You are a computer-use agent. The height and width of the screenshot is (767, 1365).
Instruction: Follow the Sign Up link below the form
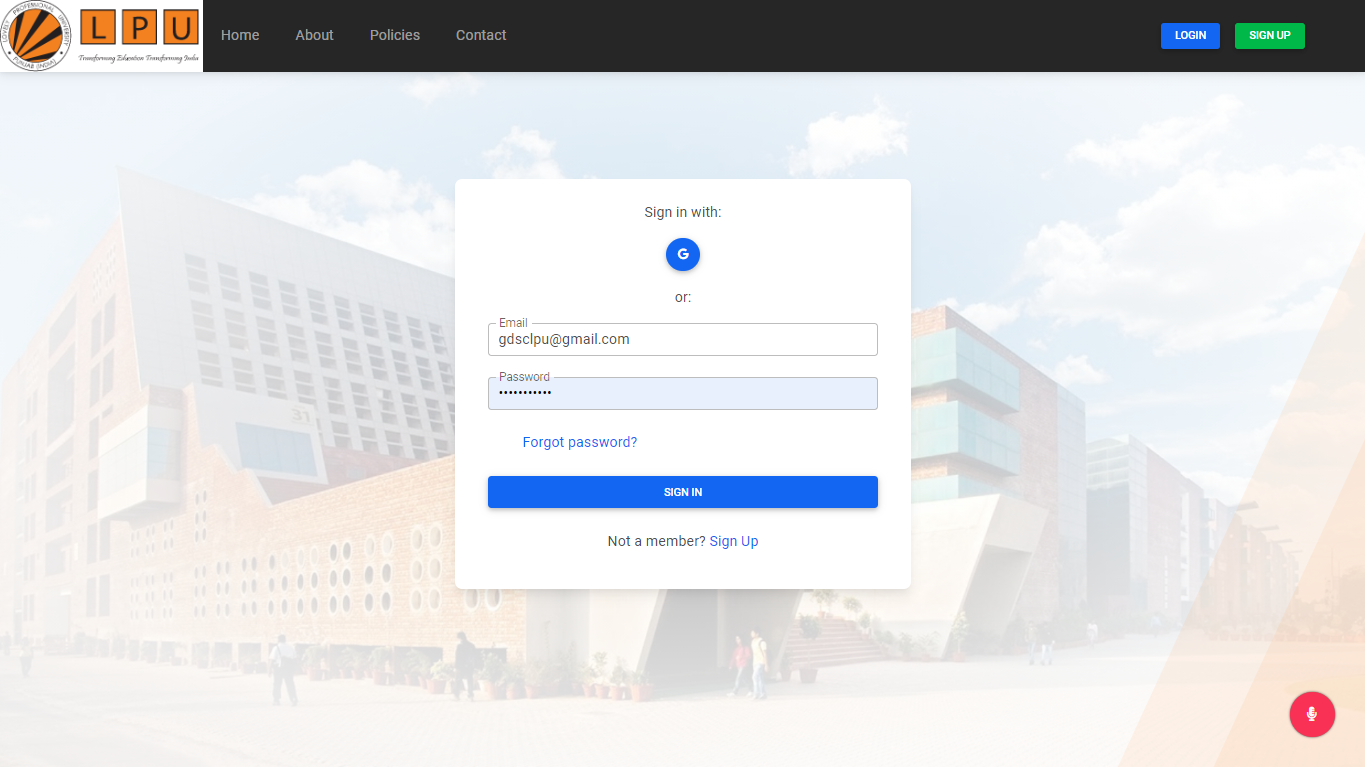click(x=734, y=541)
